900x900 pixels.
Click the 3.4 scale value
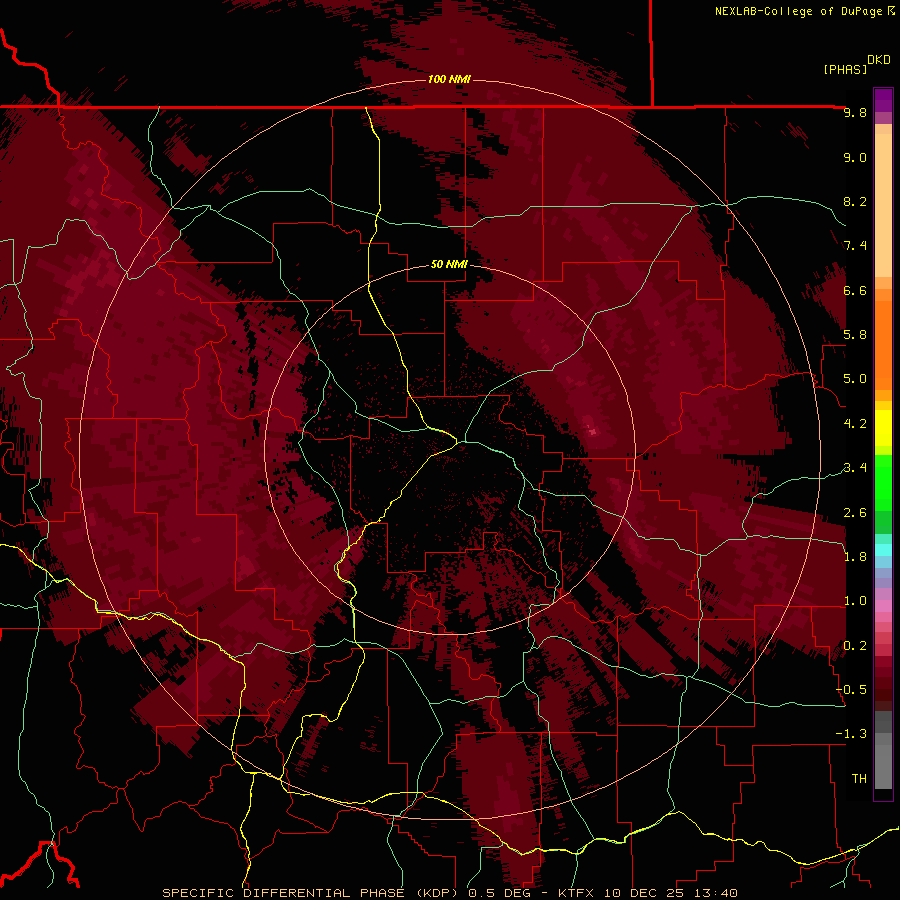[855, 468]
